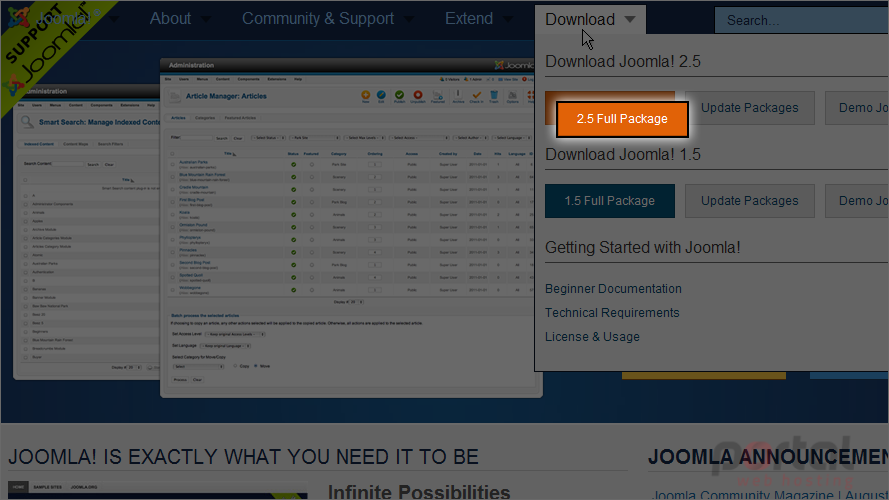Screen dimensions: 889x500
Task: Click the orange 2.5 Full Package button
Action: (622, 119)
